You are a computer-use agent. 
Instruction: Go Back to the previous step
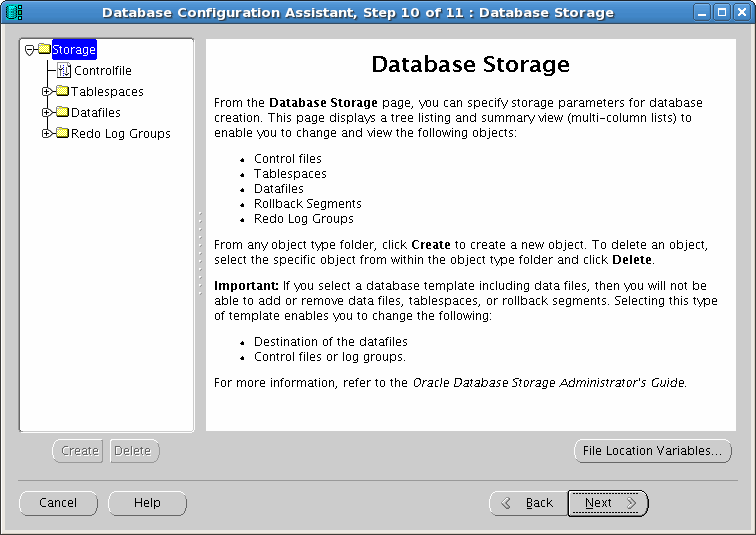pos(527,503)
